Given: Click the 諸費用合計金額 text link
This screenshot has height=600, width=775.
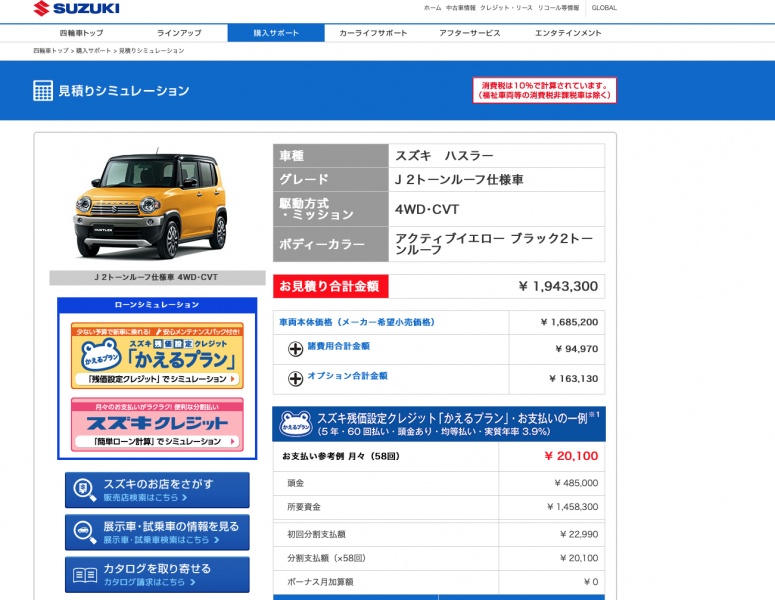Looking at the screenshot, I should point(339,346).
